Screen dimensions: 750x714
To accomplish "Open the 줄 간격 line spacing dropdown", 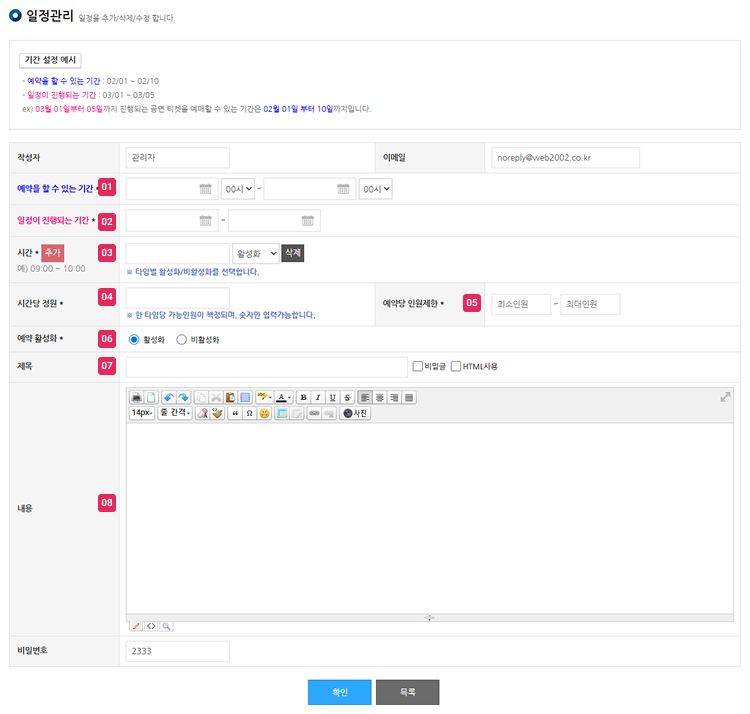I will click(175, 413).
